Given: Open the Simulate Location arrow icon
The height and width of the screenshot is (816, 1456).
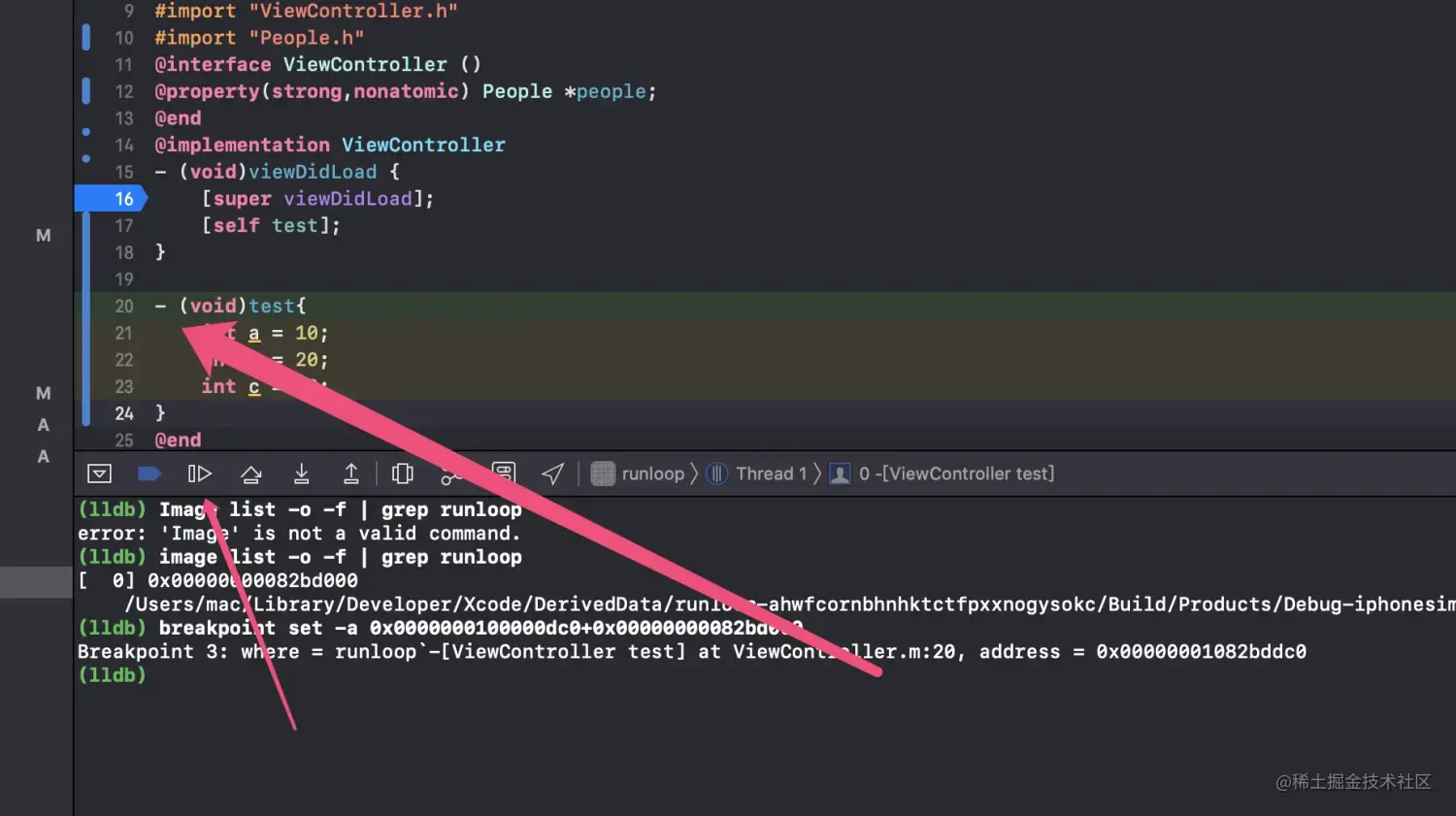Looking at the screenshot, I should click(552, 473).
